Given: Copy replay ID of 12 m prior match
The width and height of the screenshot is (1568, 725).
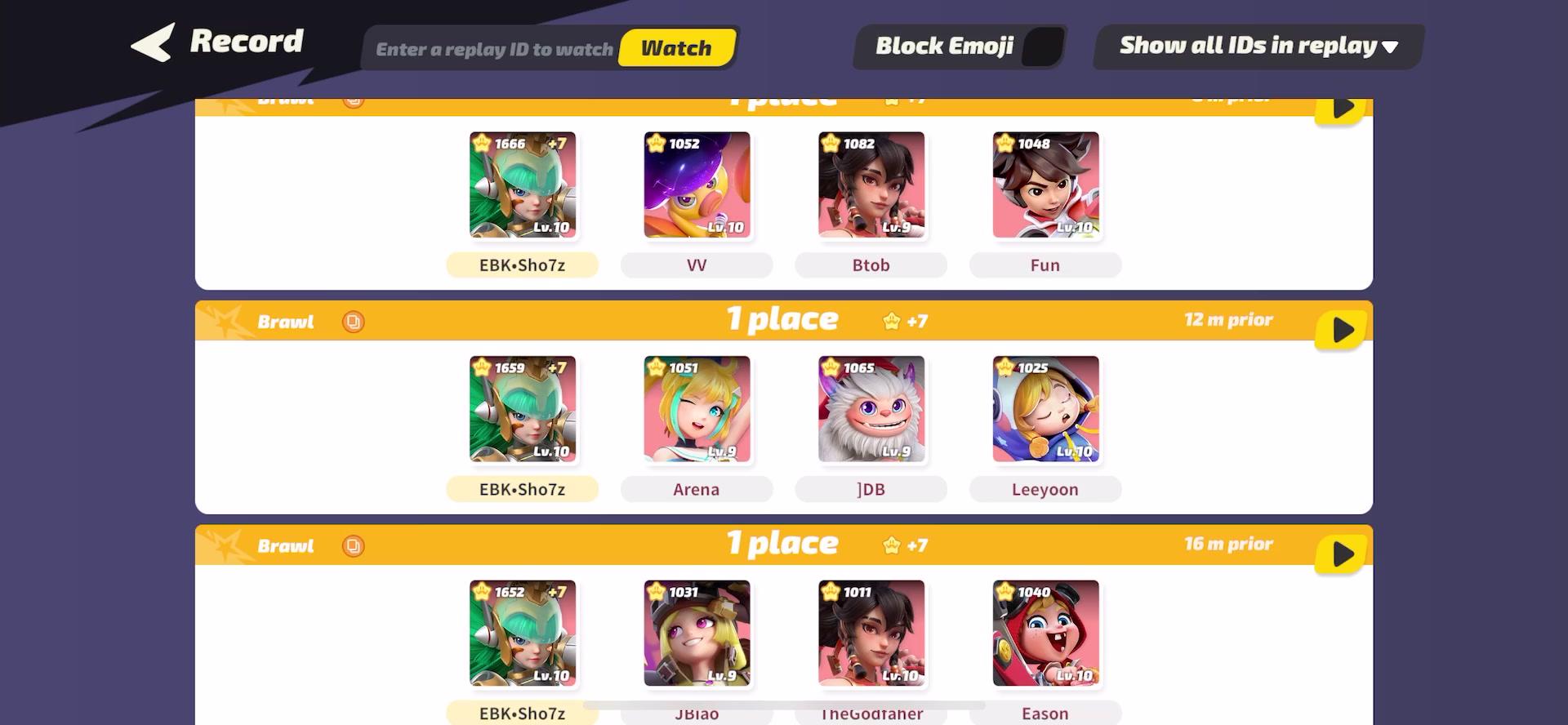Looking at the screenshot, I should [x=353, y=322].
